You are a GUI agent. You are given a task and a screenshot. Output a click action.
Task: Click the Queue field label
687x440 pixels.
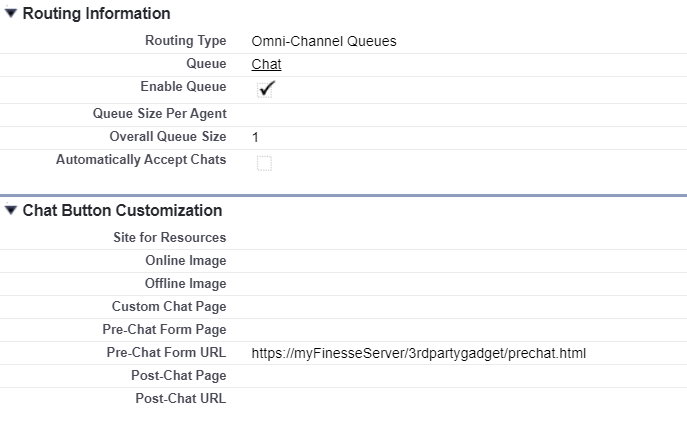pos(206,64)
